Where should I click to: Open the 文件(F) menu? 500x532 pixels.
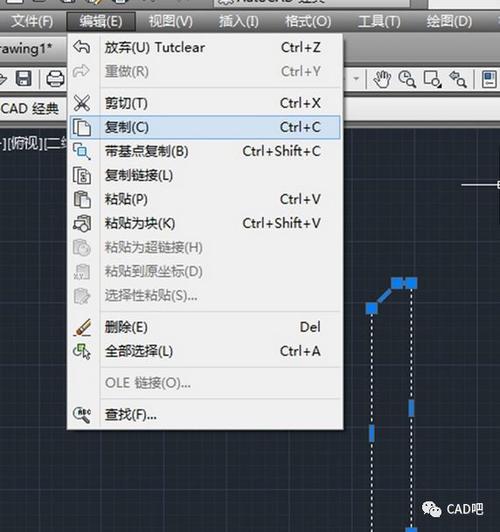pyautogui.click(x=32, y=22)
